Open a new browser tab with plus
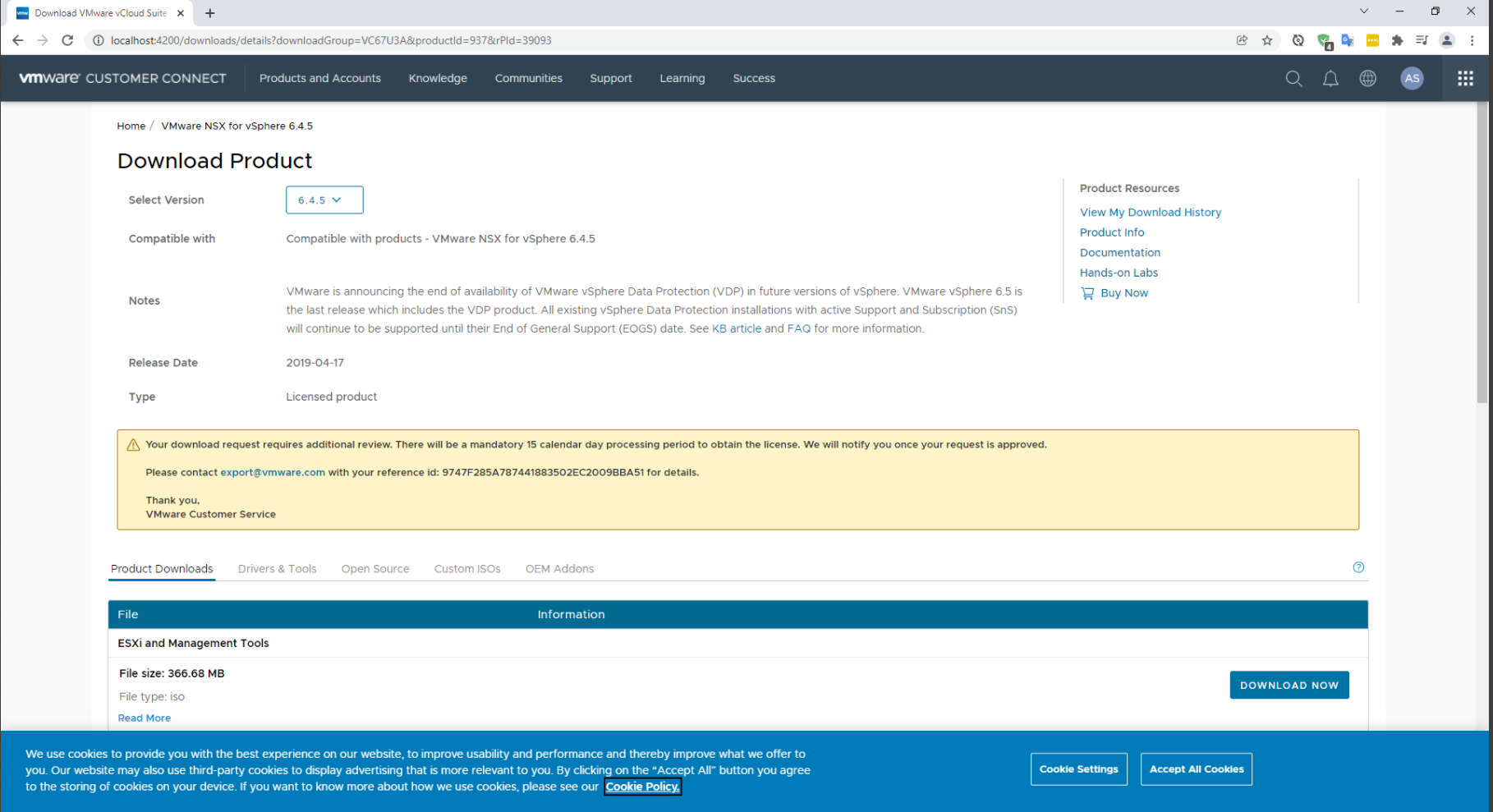Image resolution: width=1493 pixels, height=812 pixels. (210, 13)
